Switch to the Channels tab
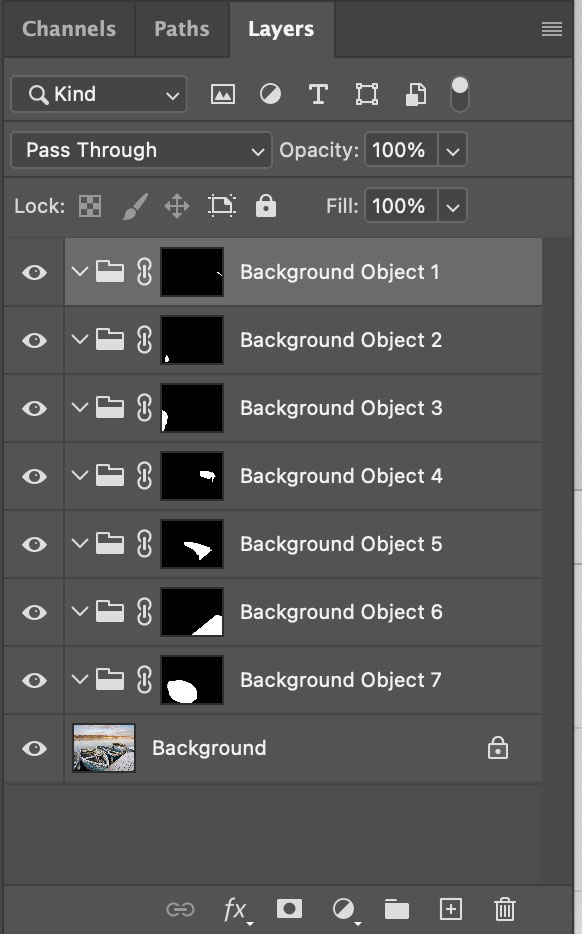 coord(69,29)
